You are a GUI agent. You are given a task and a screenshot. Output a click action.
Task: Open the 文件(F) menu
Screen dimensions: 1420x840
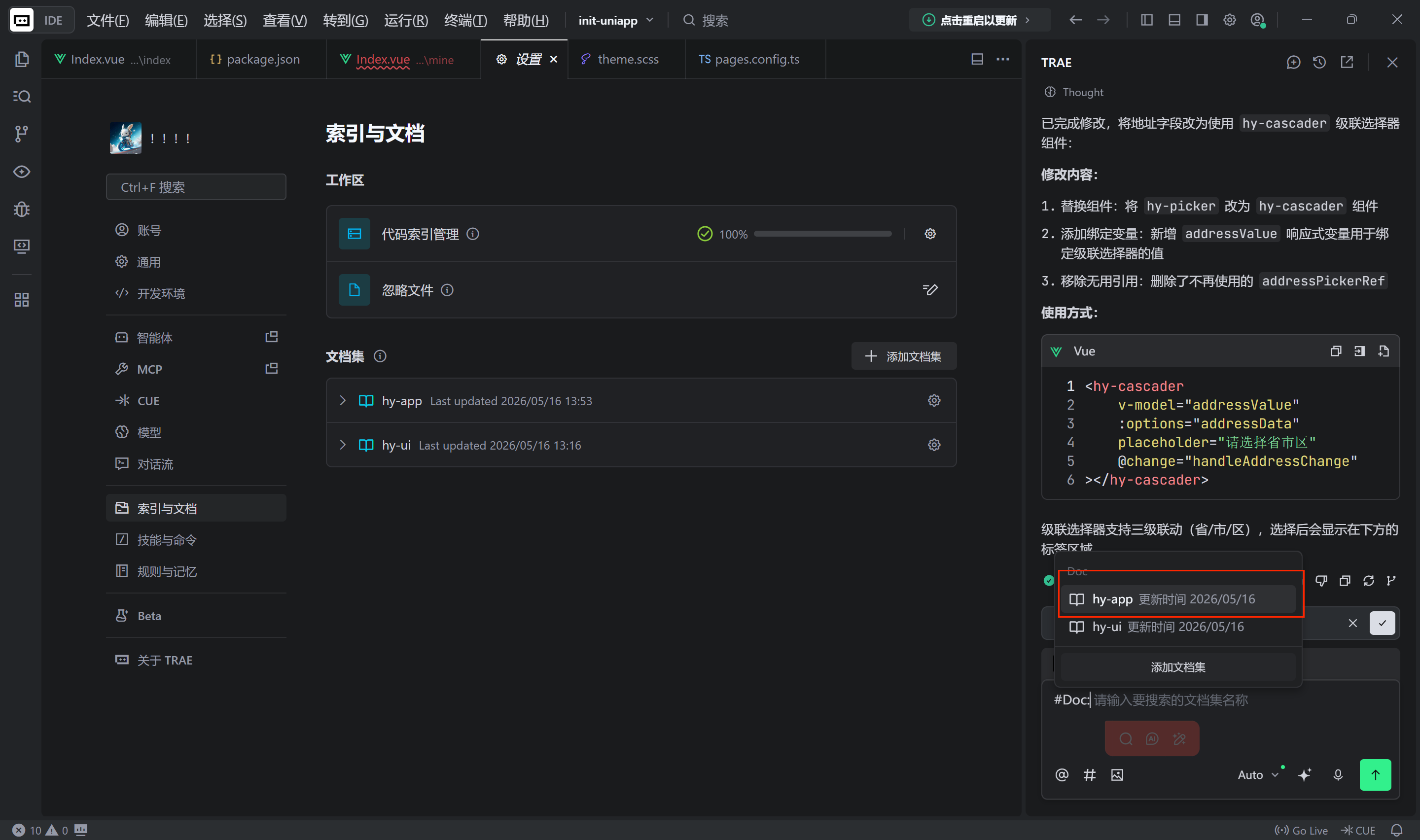pyautogui.click(x=107, y=20)
